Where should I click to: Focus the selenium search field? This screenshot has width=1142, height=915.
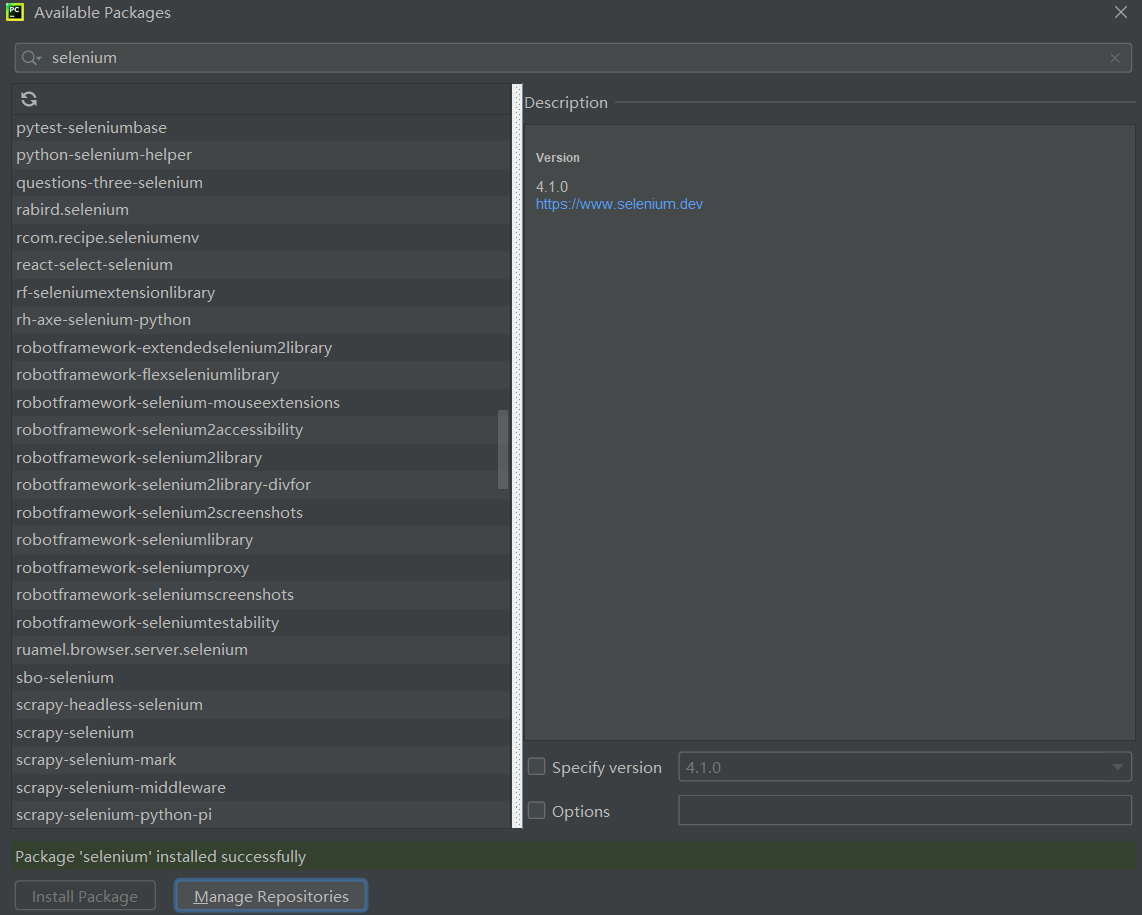click(573, 58)
